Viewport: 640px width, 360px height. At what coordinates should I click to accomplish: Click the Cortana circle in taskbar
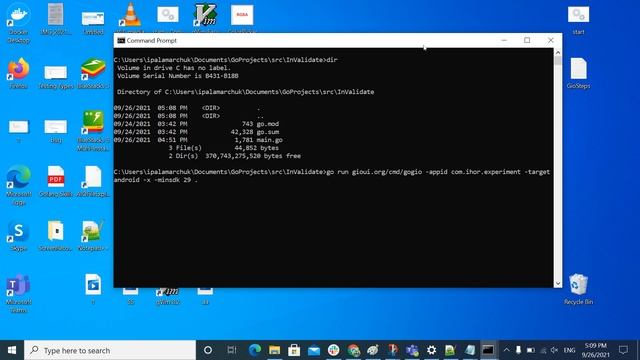coord(208,350)
